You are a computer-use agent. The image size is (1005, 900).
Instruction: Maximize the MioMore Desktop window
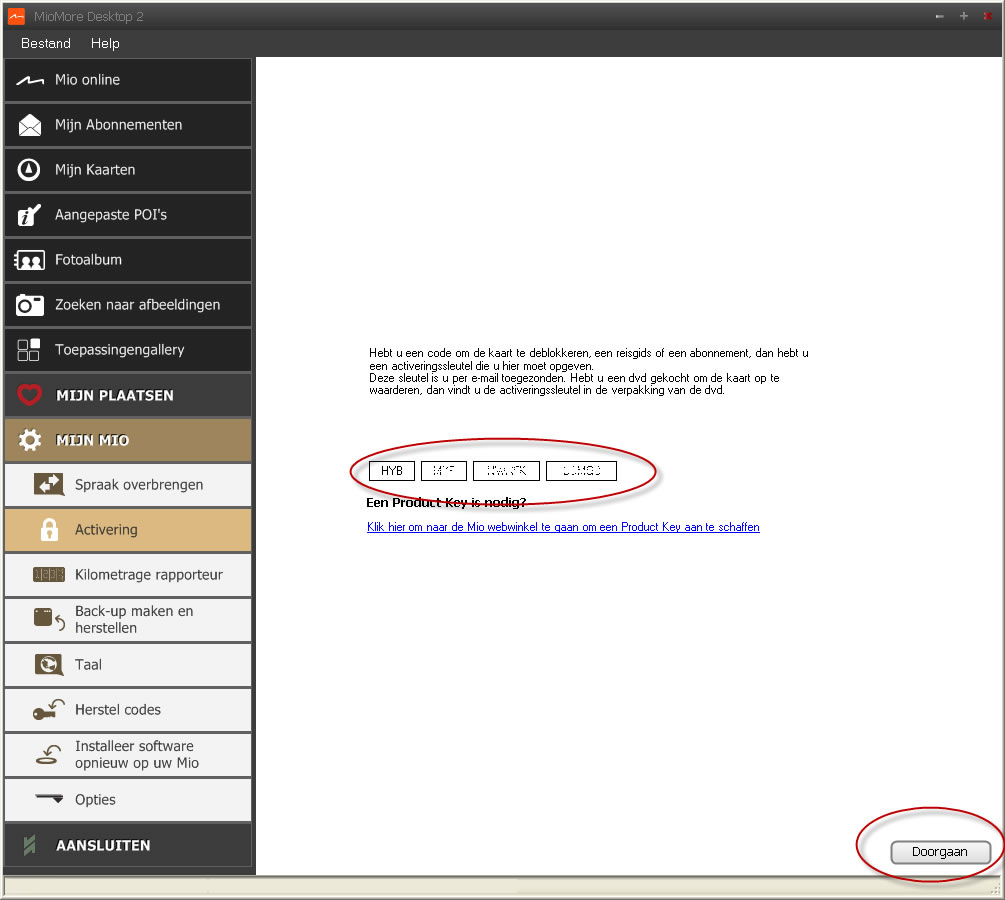[x=963, y=16]
